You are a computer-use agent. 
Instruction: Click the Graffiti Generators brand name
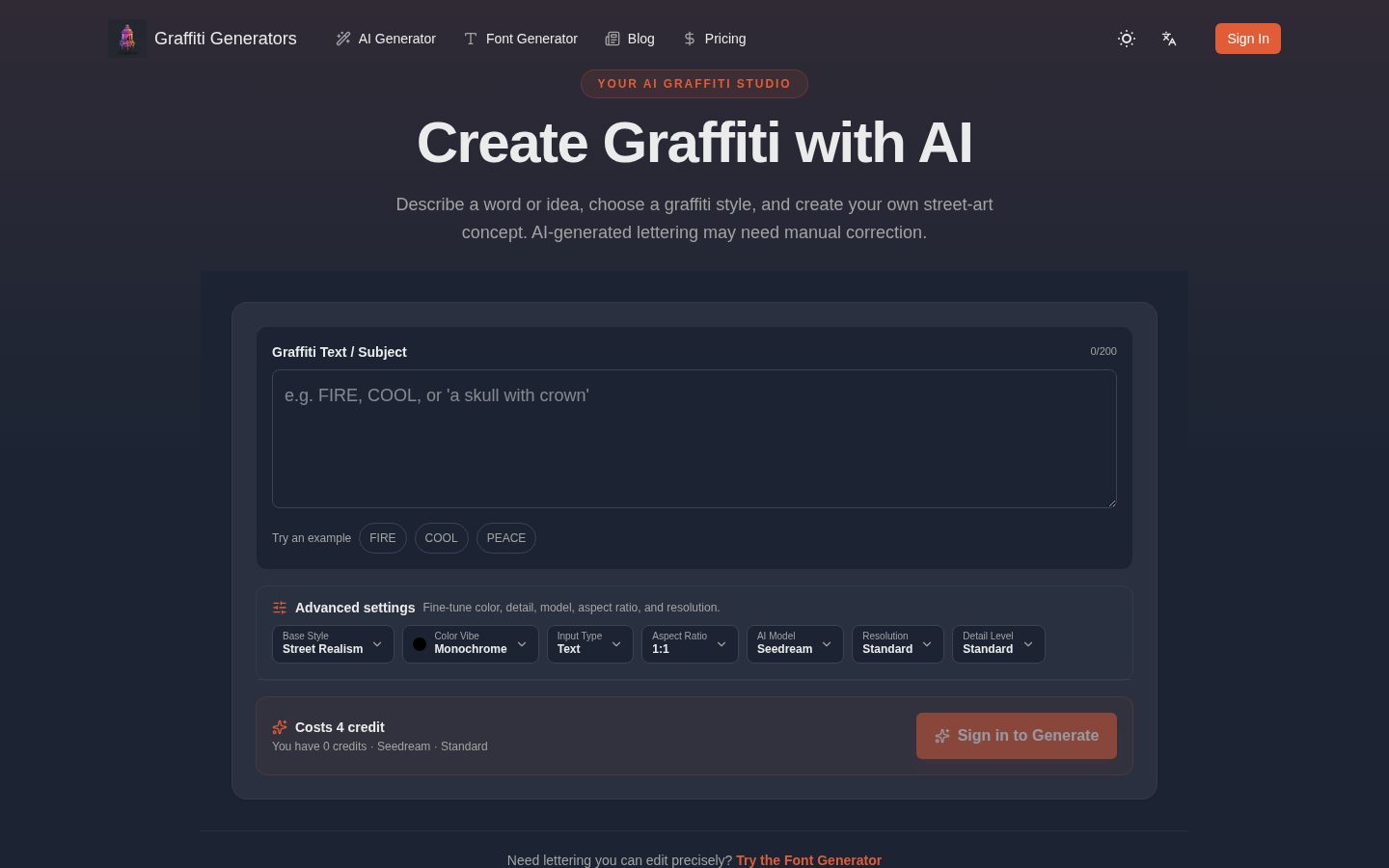226,39
